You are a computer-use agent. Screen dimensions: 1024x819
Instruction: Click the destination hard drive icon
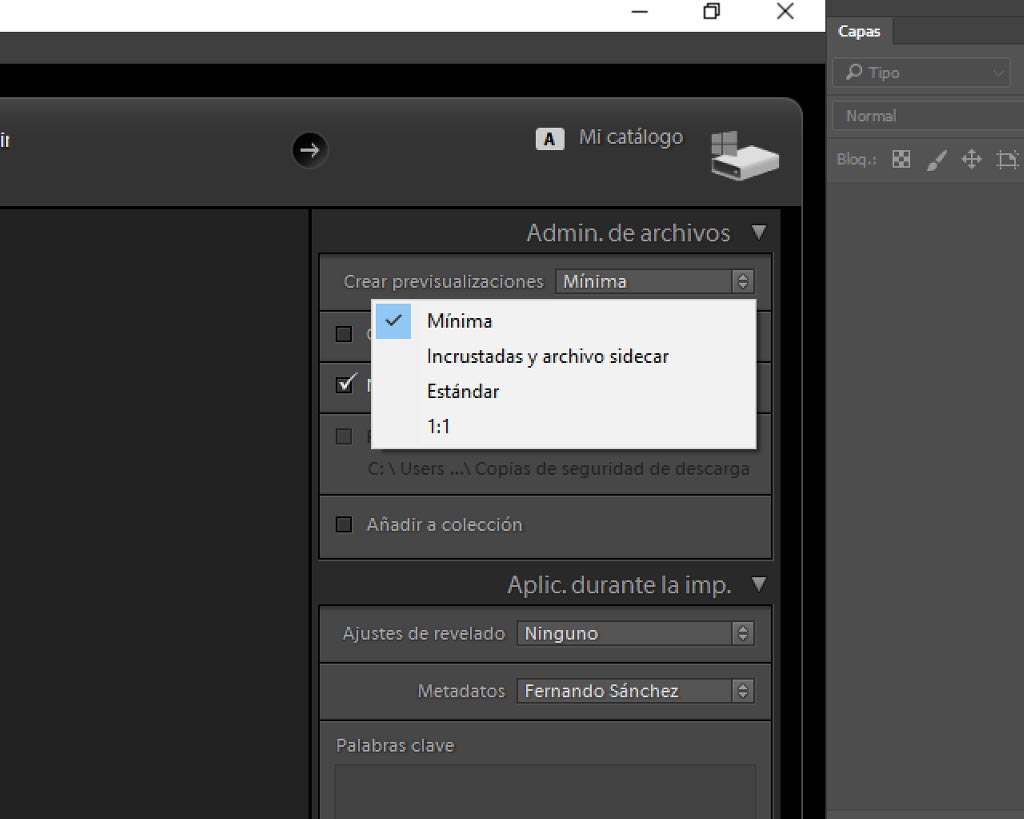[744, 155]
